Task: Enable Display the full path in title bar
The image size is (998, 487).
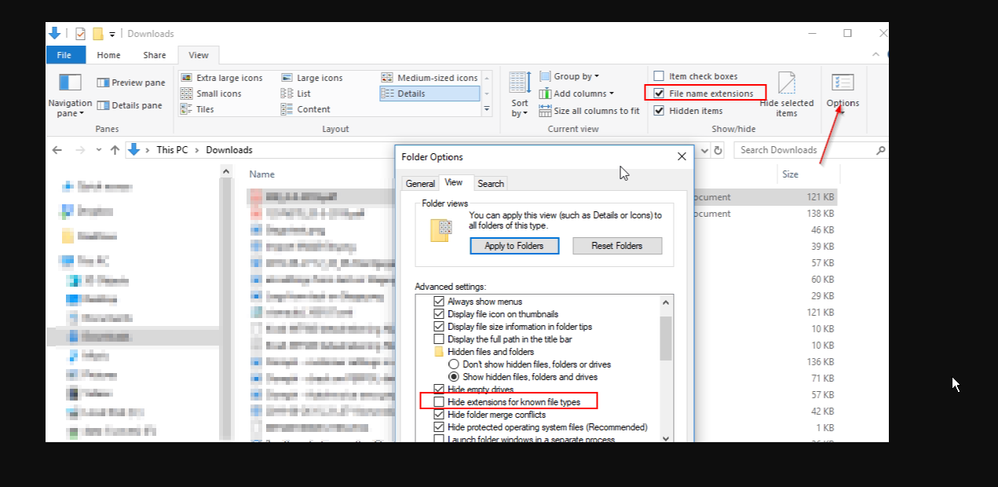Action: [x=439, y=339]
